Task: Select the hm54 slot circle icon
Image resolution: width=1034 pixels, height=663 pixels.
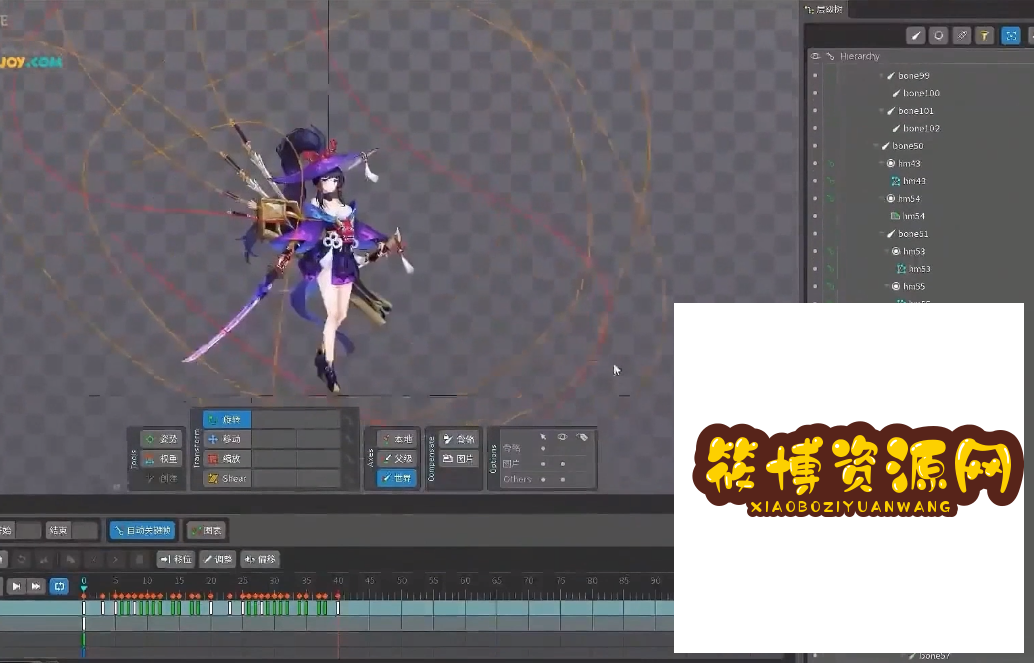Action: (891, 199)
